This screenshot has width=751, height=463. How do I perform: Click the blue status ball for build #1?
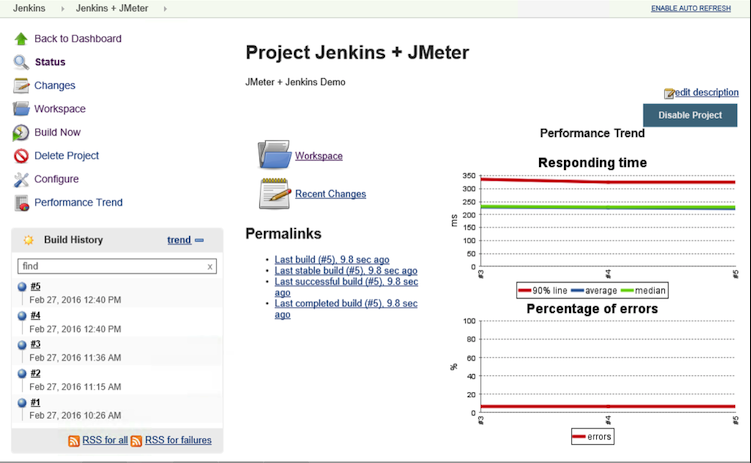click(22, 403)
